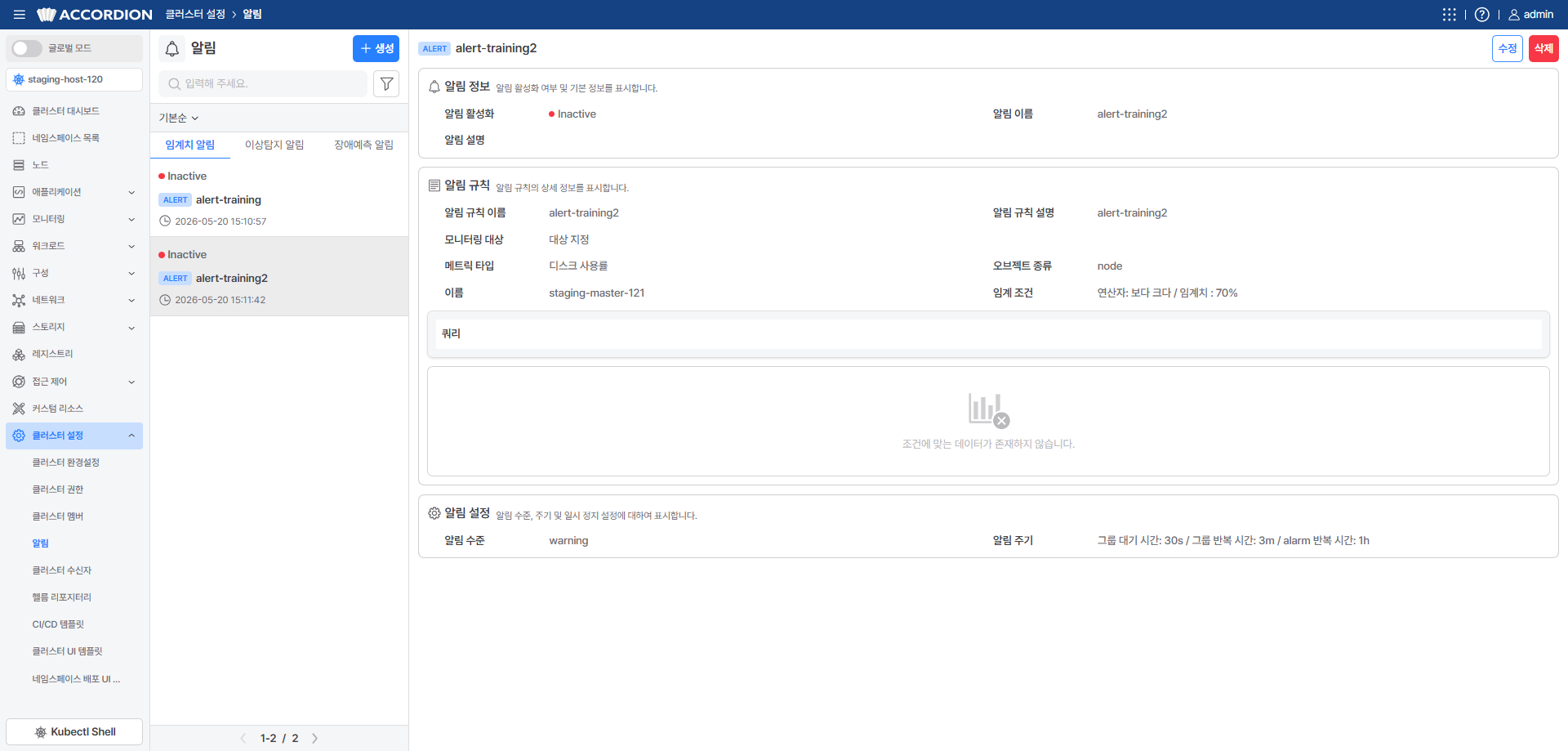Click the cluster settings gear icon
This screenshot has width=1568, height=751.
(x=19, y=436)
